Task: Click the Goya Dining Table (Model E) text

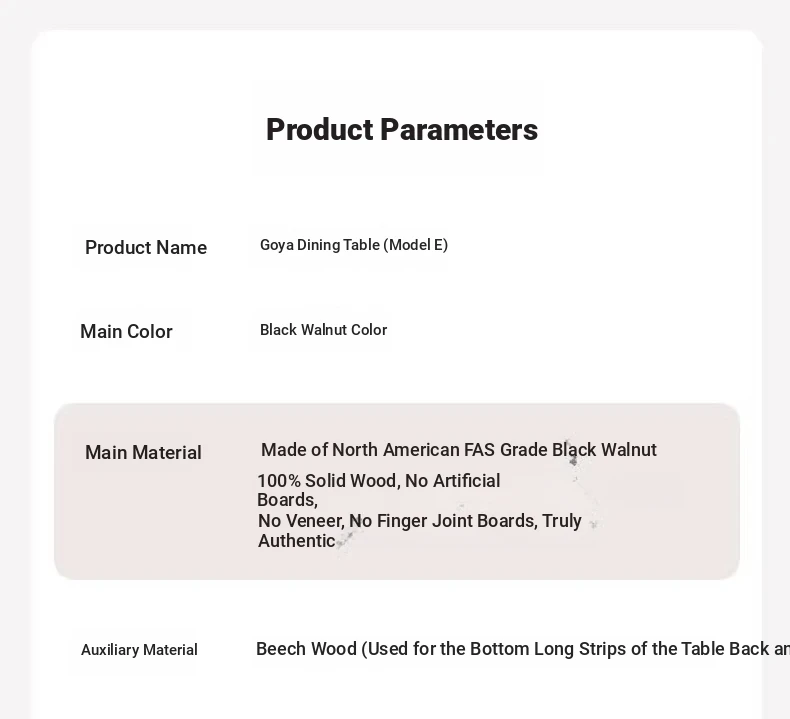Action: coord(354,245)
